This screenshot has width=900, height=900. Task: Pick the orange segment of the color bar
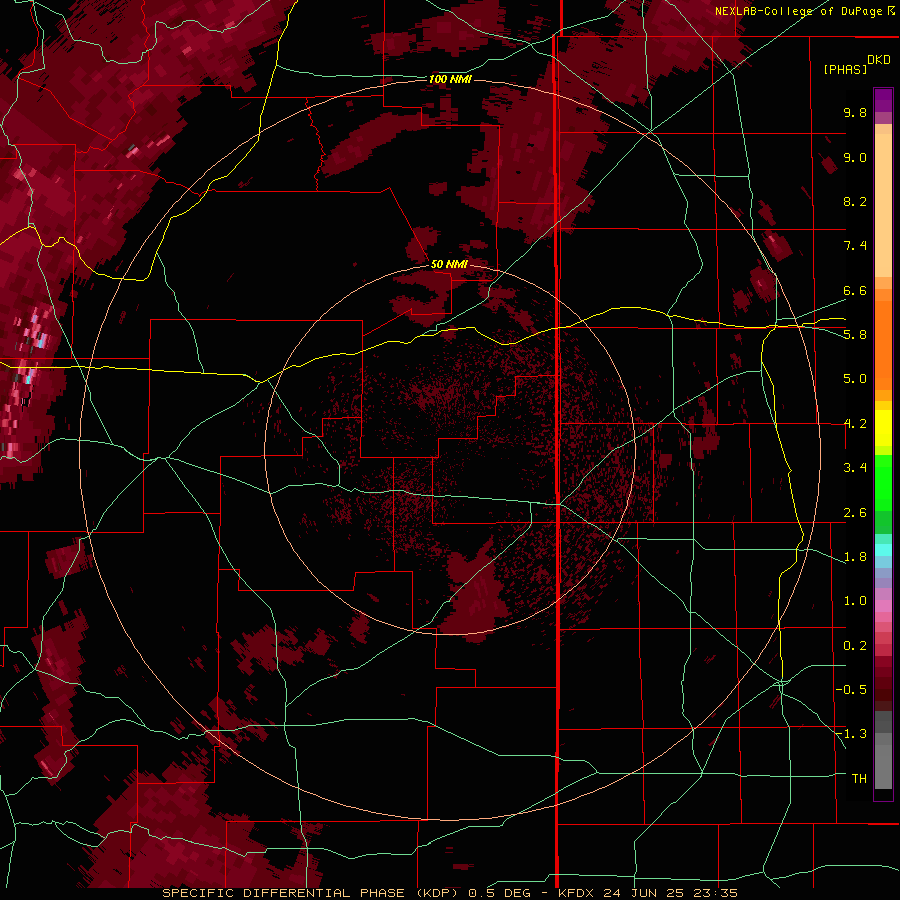[x=883, y=346]
